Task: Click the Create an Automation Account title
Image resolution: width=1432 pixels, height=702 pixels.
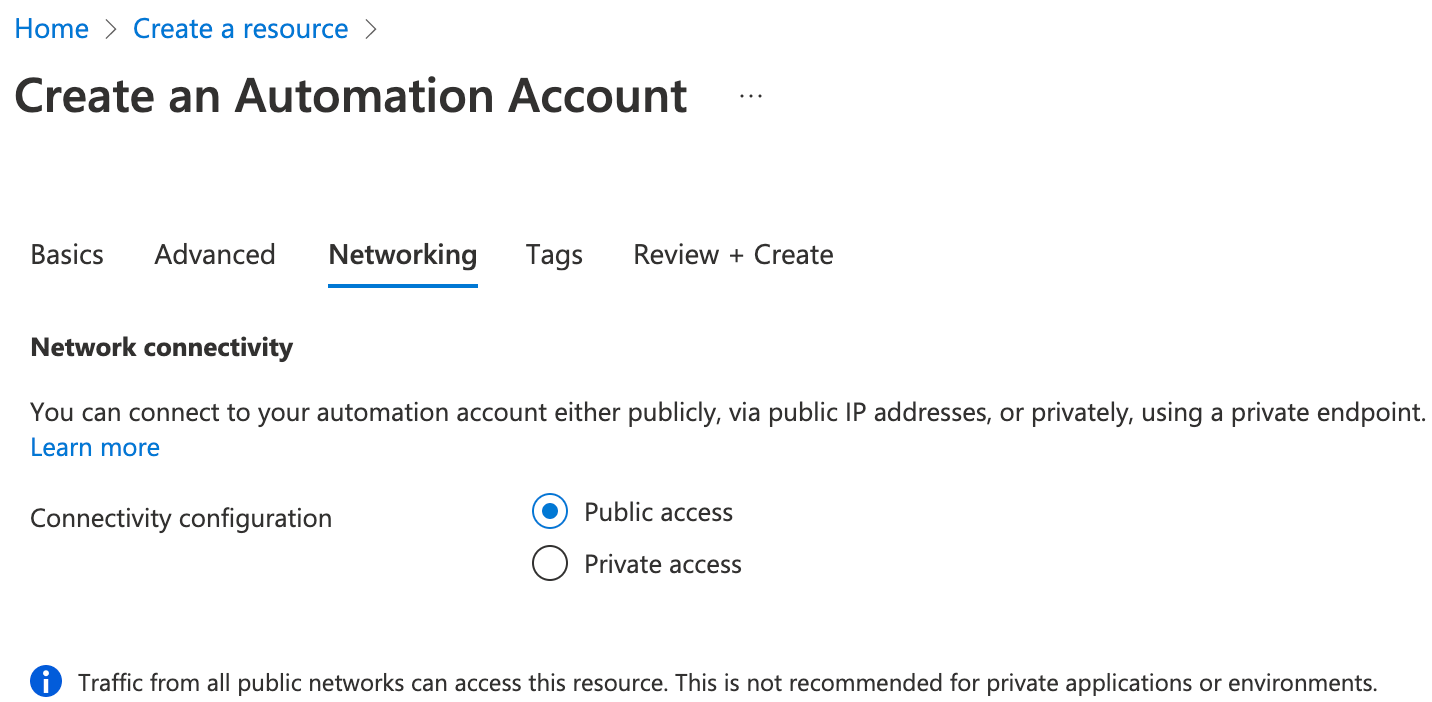Action: (x=351, y=96)
